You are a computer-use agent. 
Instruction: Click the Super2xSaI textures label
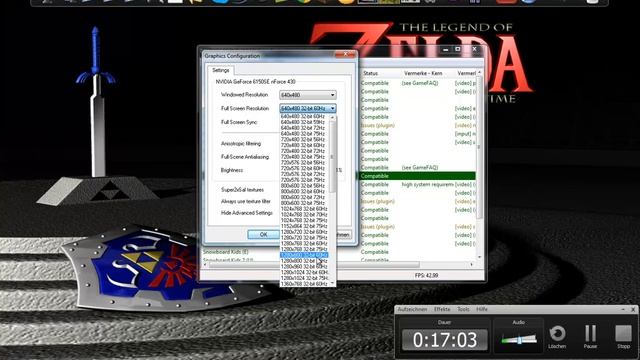click(x=242, y=190)
